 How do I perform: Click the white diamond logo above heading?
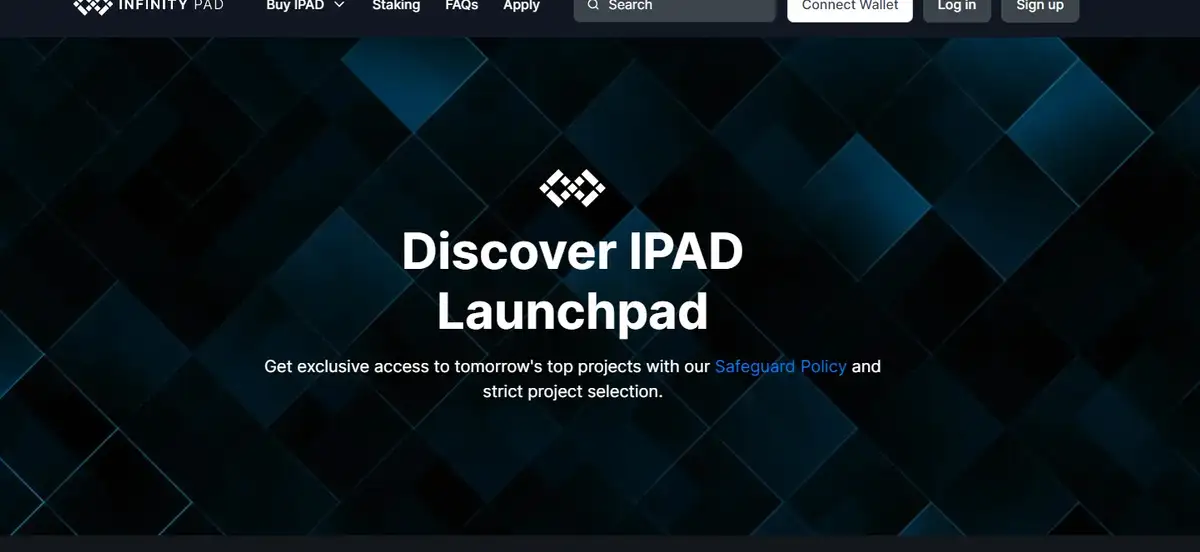[x=572, y=188]
